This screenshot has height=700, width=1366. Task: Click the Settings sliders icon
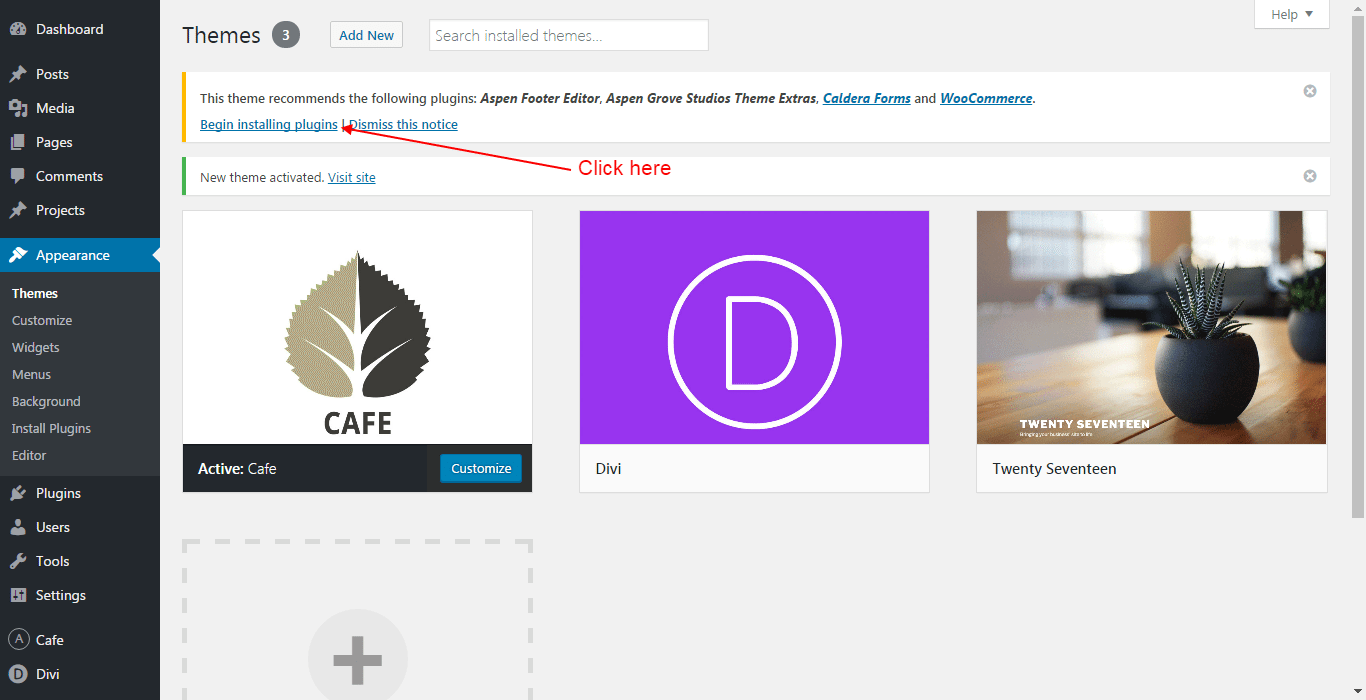tap(18, 595)
